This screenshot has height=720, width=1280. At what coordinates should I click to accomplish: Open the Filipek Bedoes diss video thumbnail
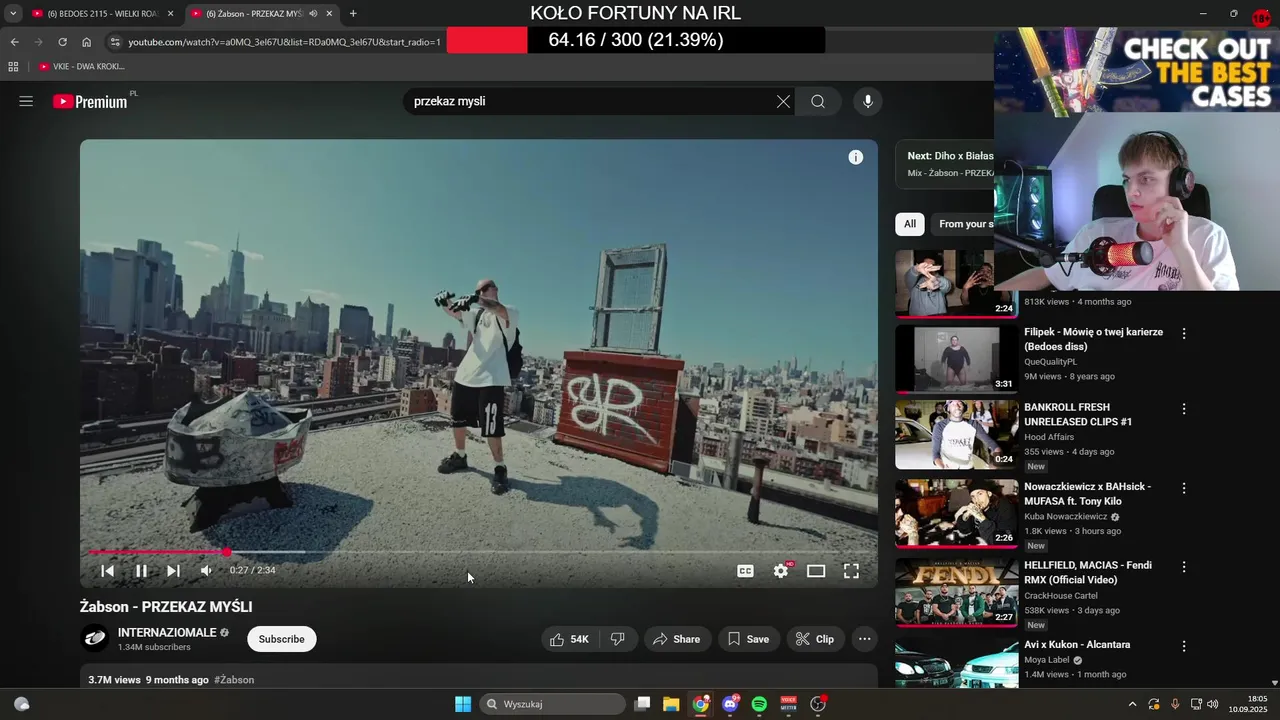pyautogui.click(x=956, y=358)
